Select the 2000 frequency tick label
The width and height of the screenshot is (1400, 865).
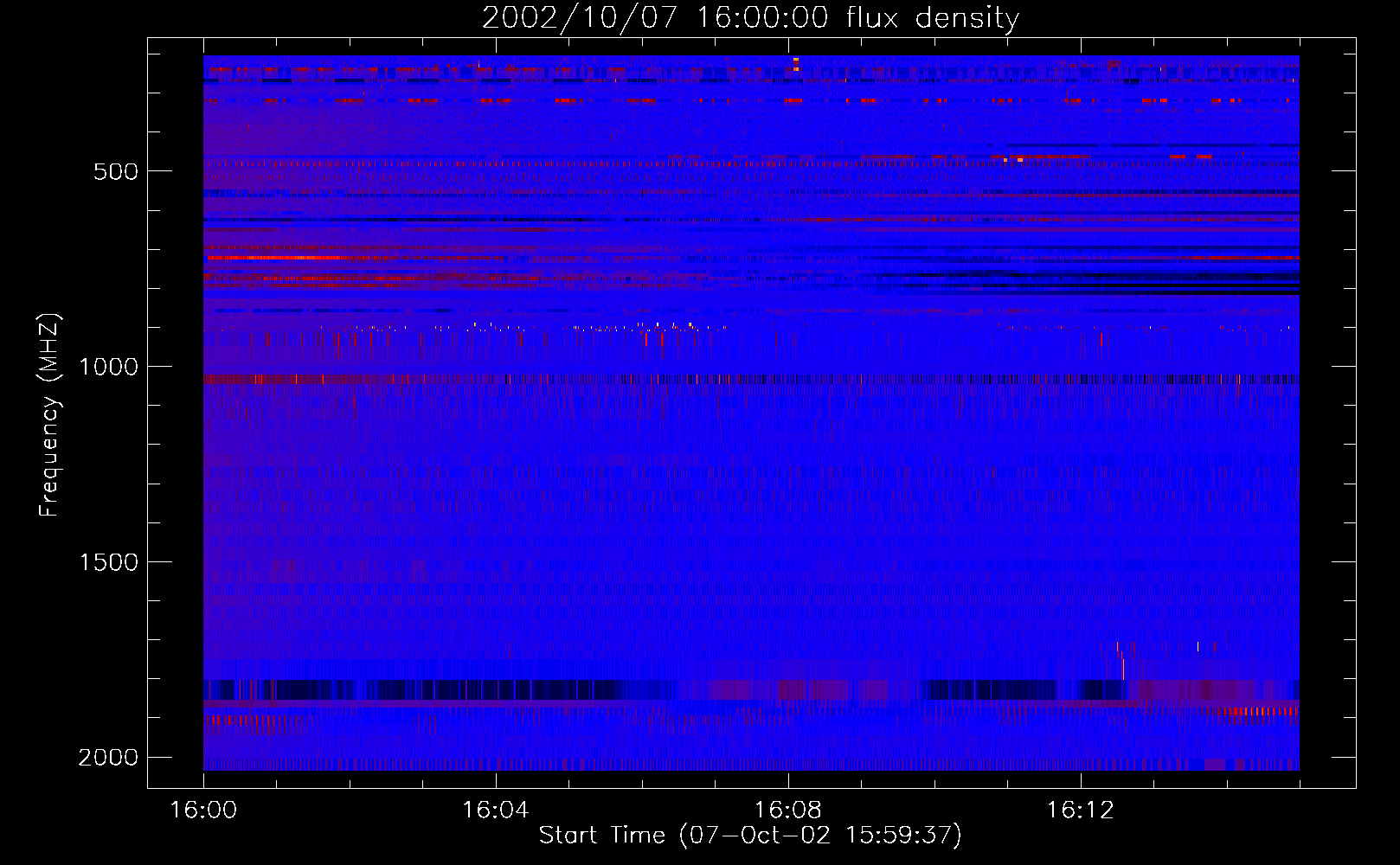click(108, 758)
